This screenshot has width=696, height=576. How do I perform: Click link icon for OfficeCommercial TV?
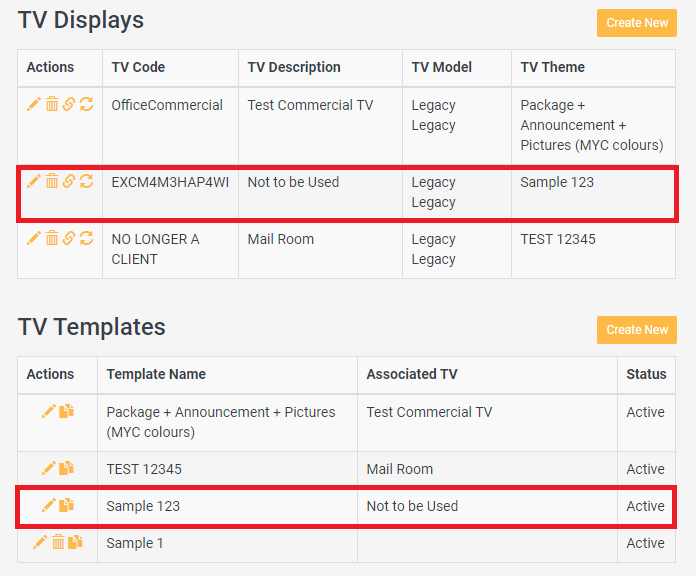[x=69, y=105]
